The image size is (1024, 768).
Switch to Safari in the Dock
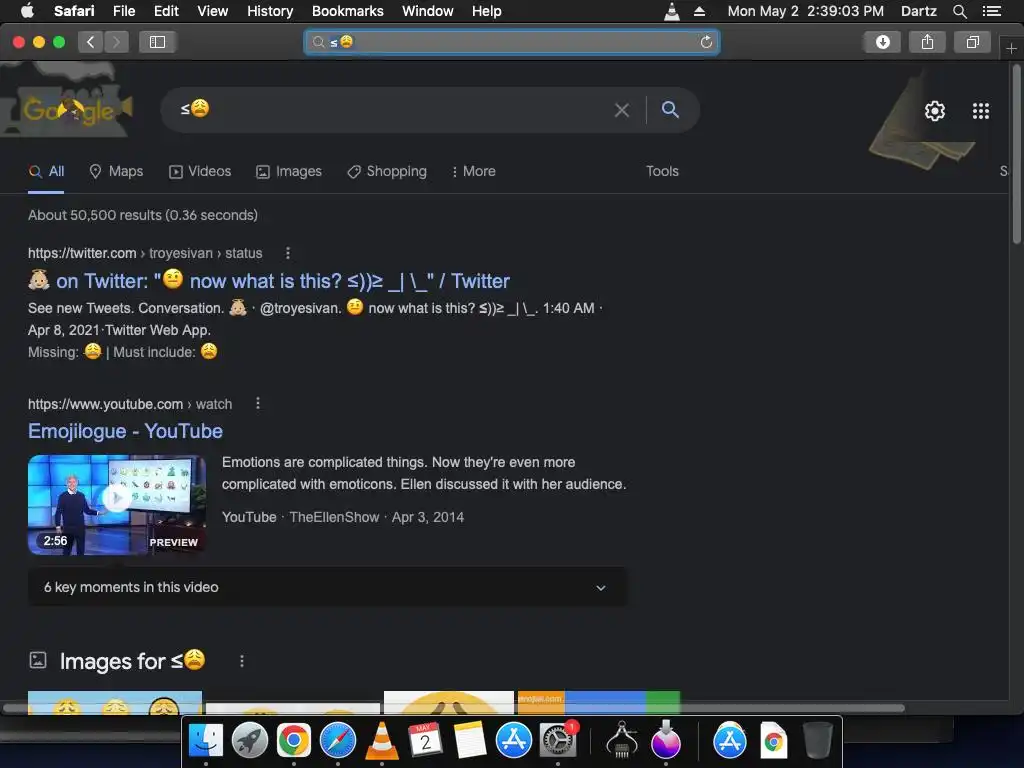[338, 741]
